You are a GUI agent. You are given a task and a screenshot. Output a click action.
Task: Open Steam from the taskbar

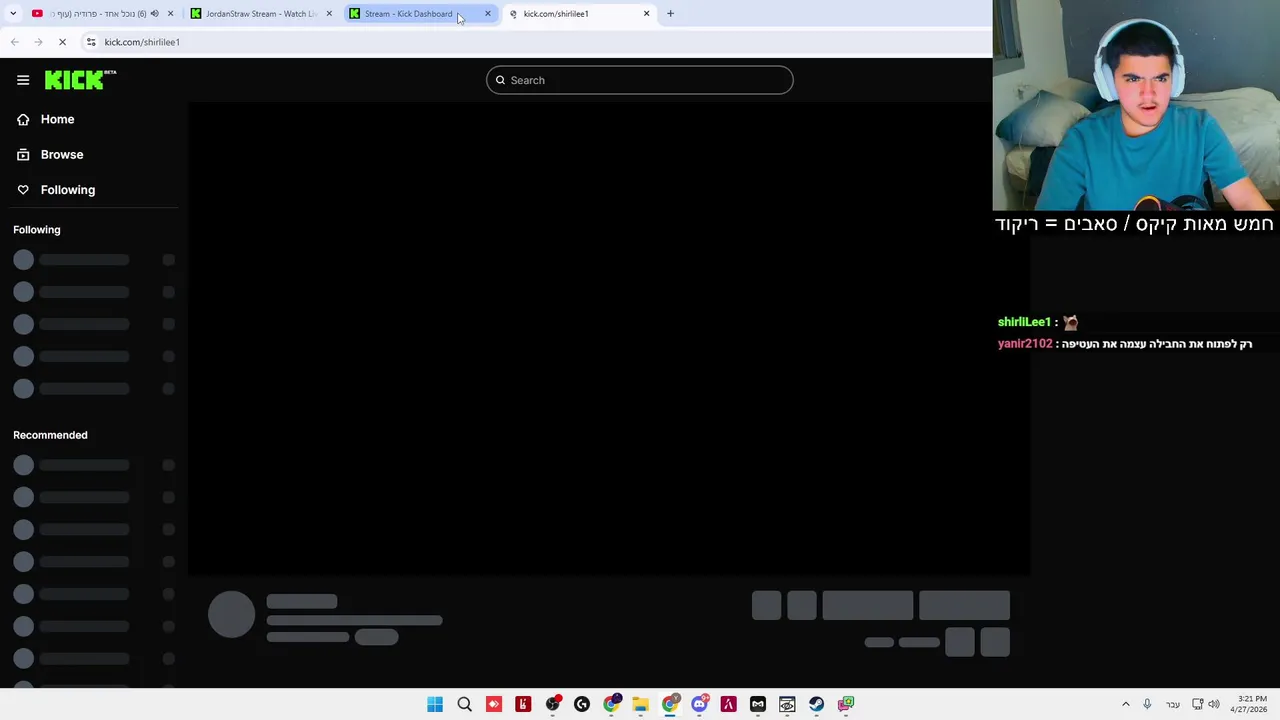(816, 704)
